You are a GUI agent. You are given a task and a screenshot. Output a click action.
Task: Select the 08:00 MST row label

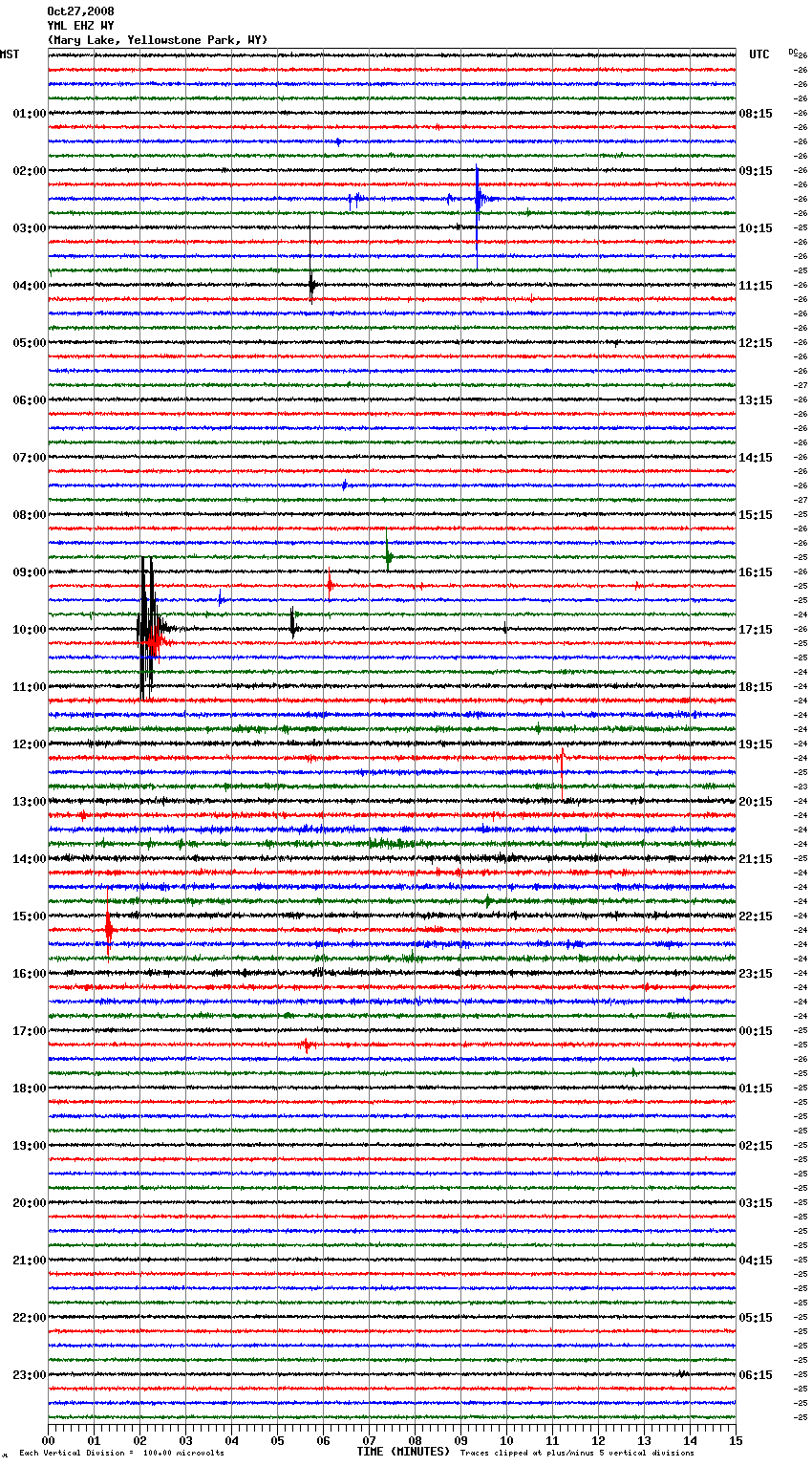[x=30, y=515]
